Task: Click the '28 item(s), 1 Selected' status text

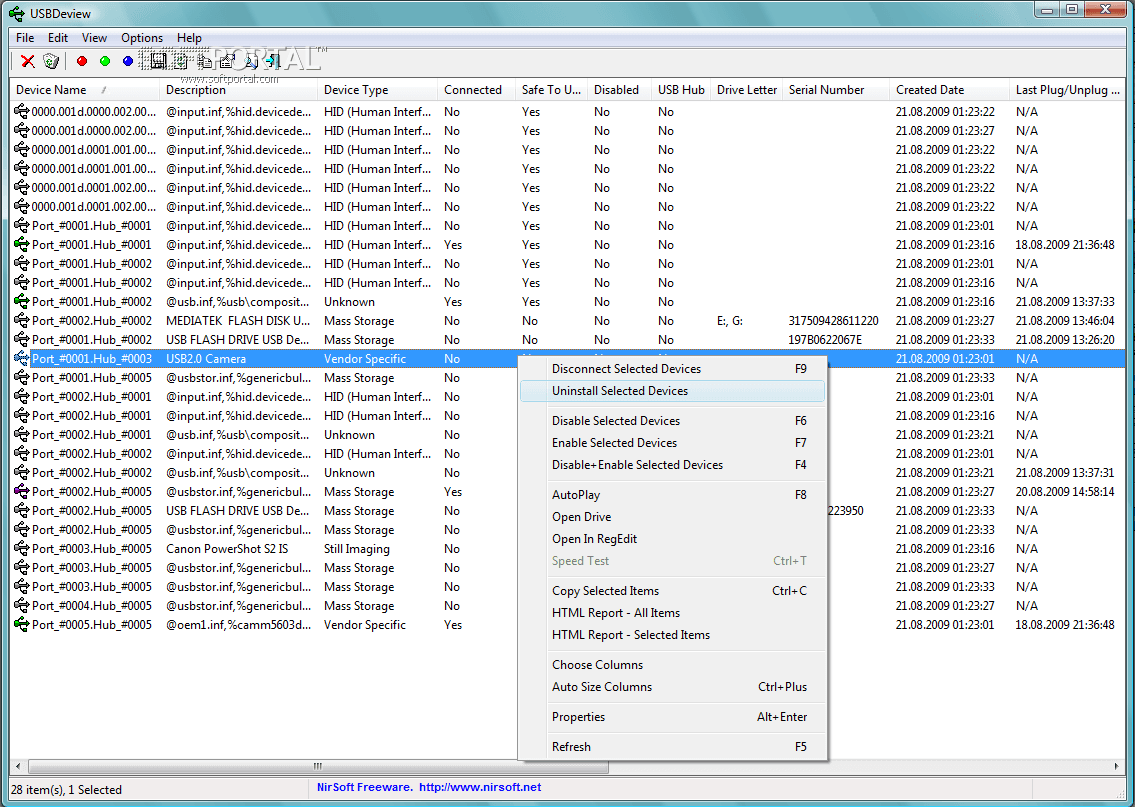Action: click(67, 790)
